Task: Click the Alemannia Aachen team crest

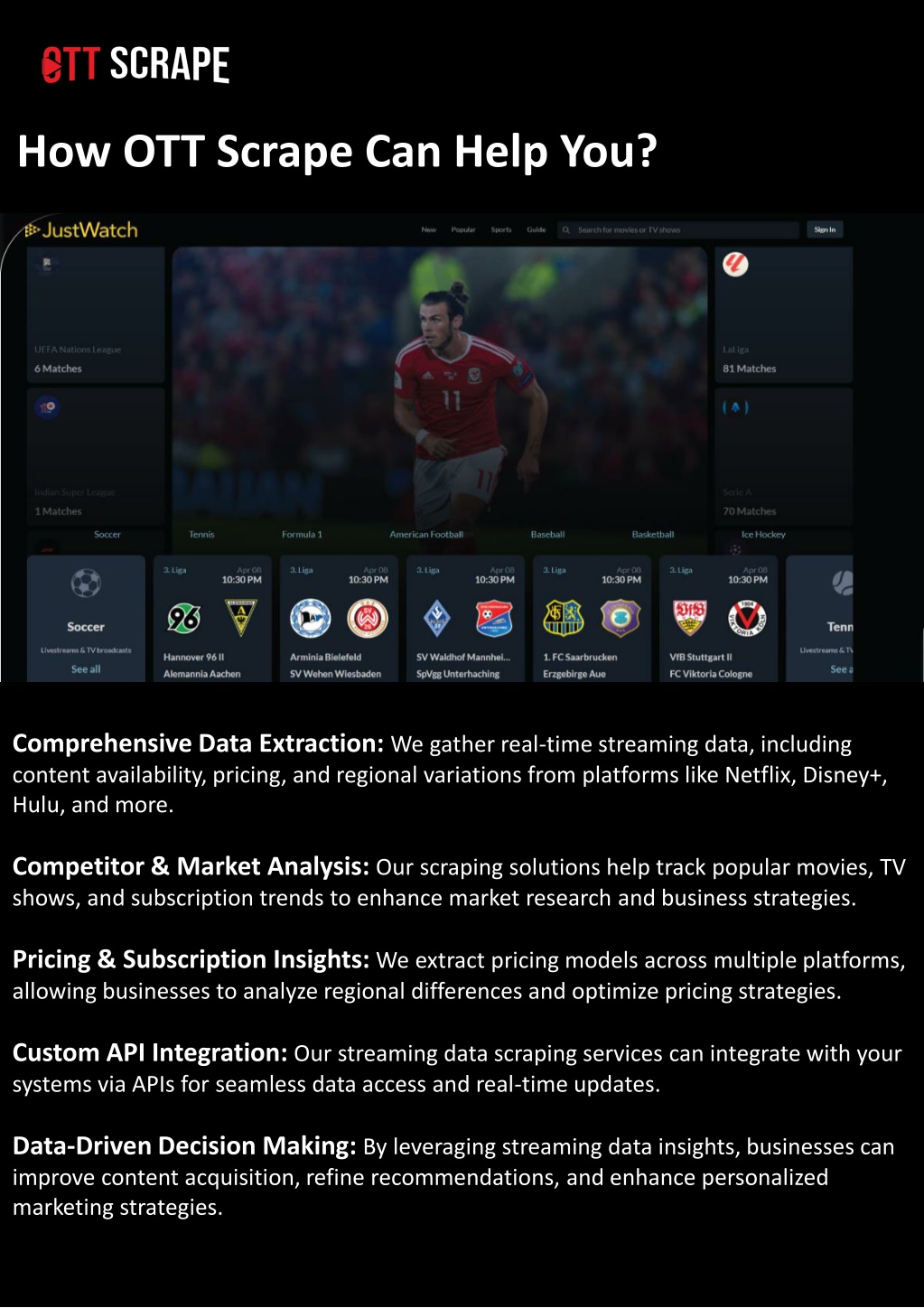Action: coord(241,618)
